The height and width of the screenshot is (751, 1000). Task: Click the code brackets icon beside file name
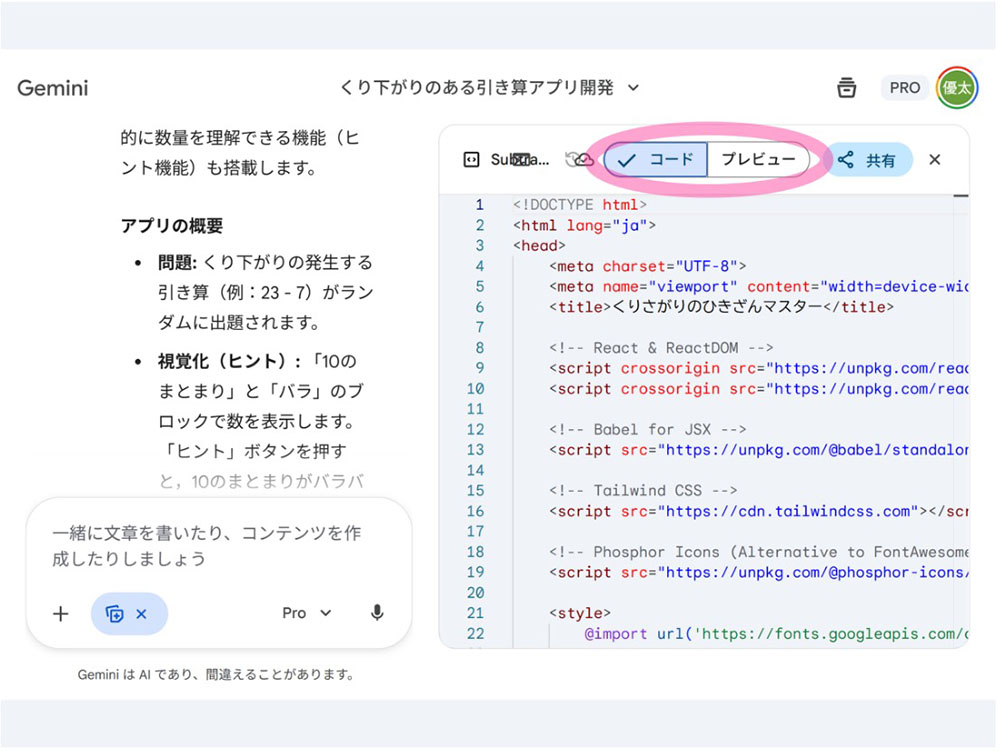pos(470,160)
